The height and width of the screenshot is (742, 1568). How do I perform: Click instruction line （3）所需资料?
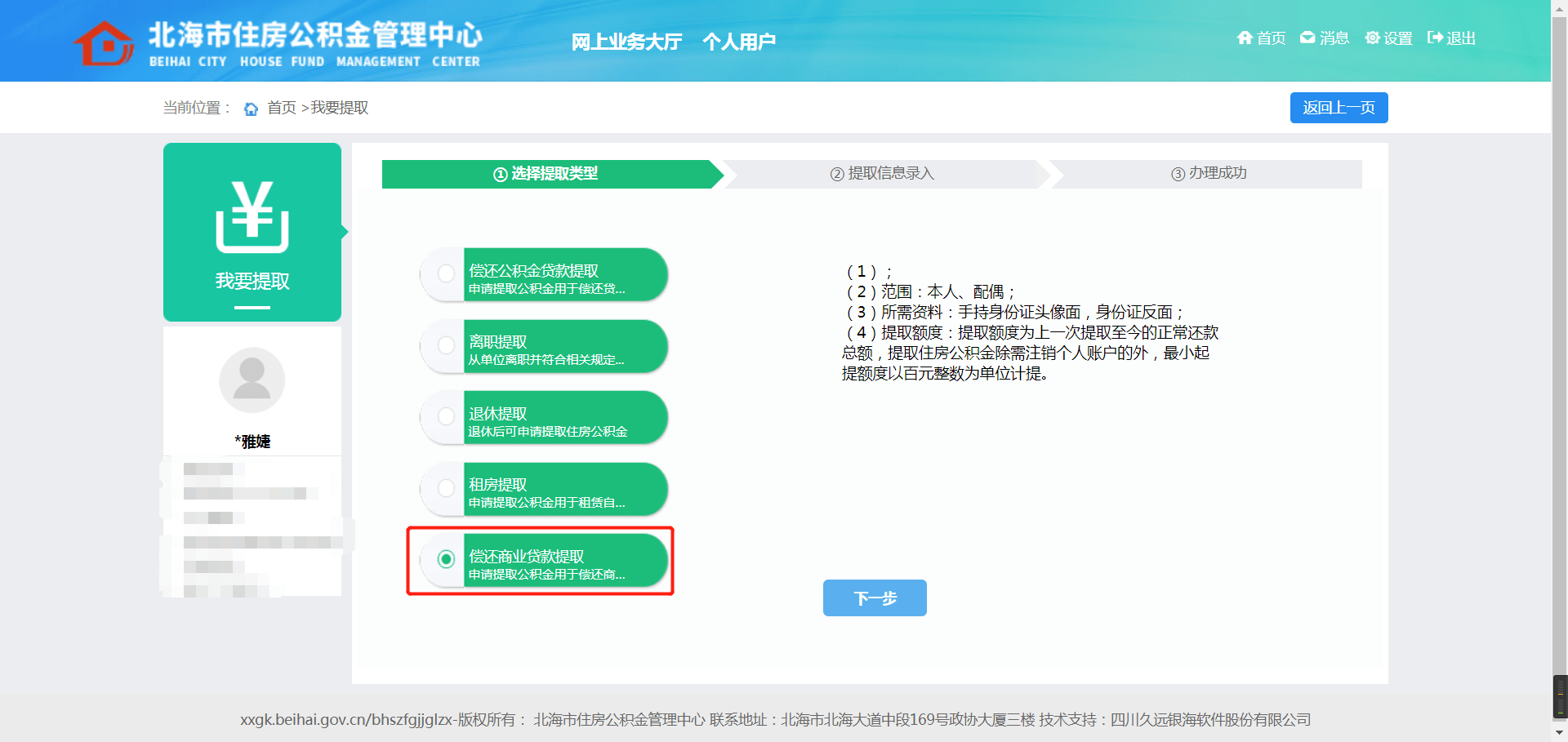(1014, 312)
